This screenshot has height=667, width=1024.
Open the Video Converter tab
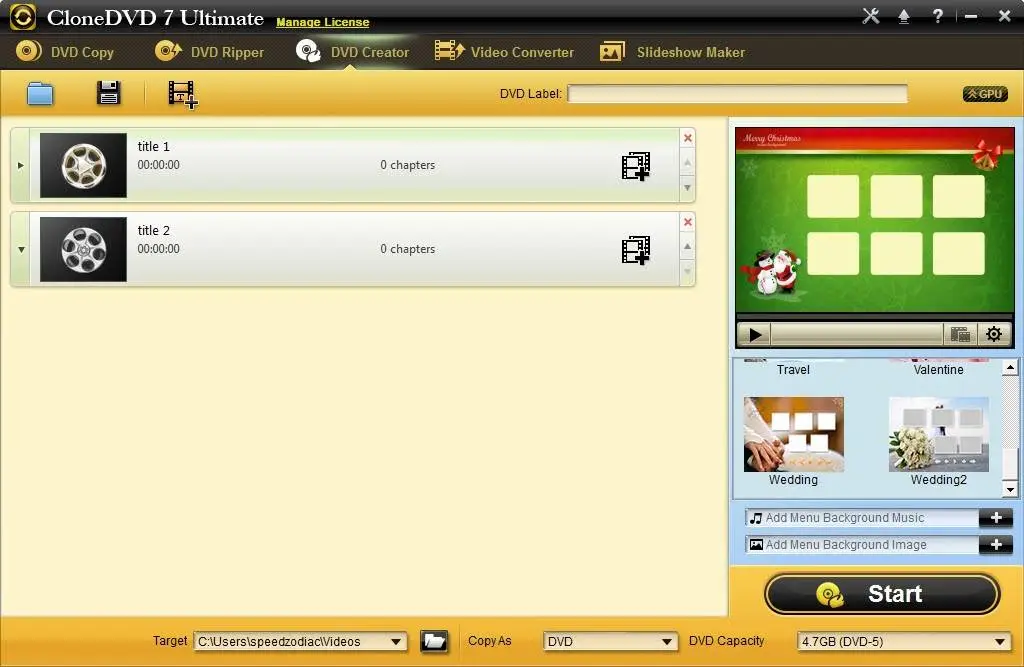click(504, 52)
